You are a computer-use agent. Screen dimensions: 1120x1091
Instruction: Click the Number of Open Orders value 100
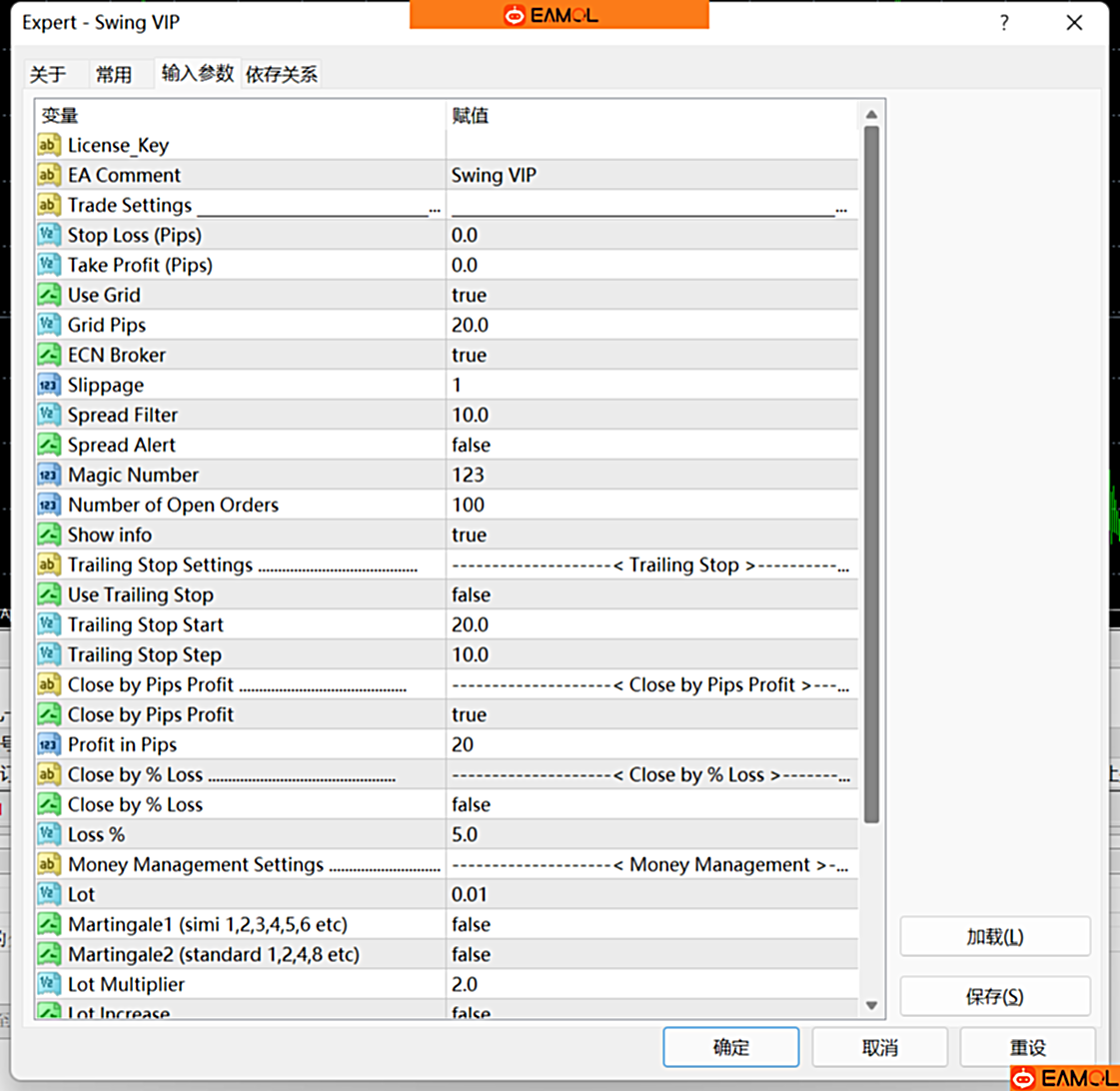point(468,506)
